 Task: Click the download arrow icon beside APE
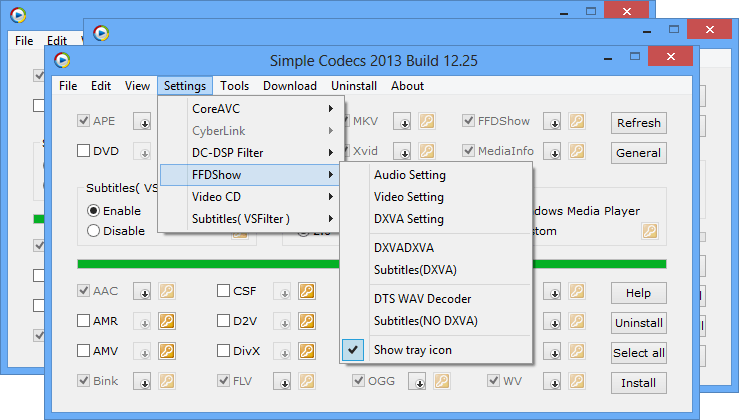143,122
